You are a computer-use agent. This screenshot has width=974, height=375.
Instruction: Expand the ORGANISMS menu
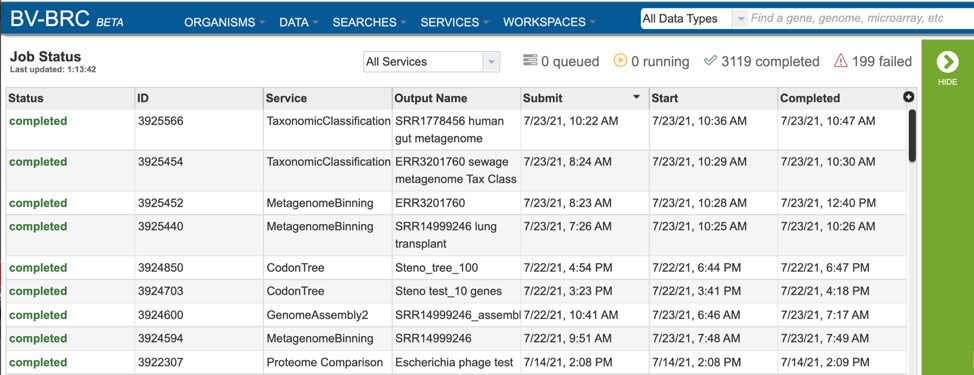click(225, 22)
